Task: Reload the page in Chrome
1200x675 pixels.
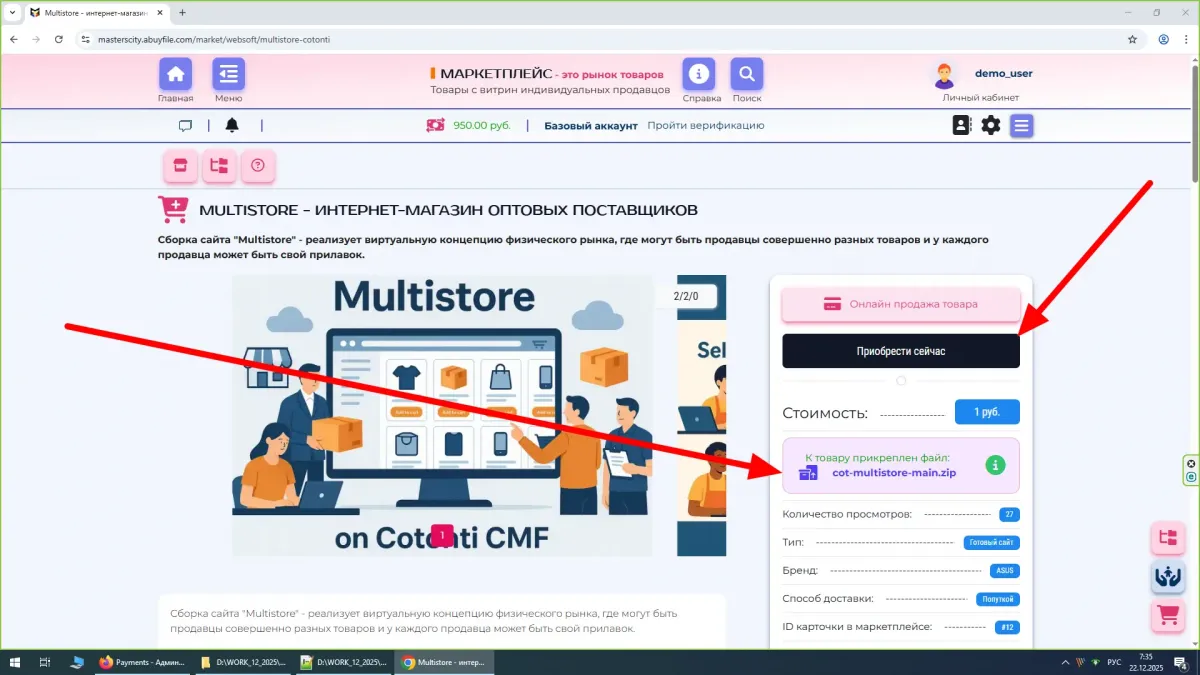Action: (59, 39)
